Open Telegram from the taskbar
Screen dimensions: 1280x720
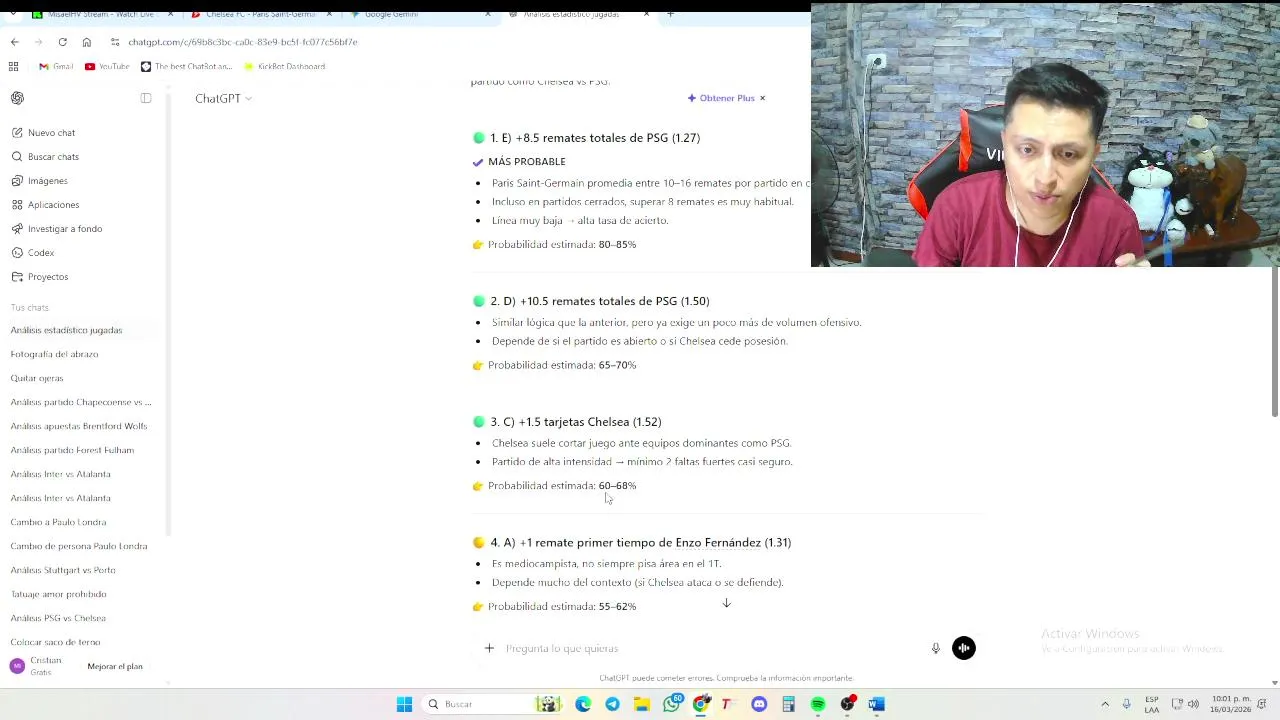pos(612,704)
